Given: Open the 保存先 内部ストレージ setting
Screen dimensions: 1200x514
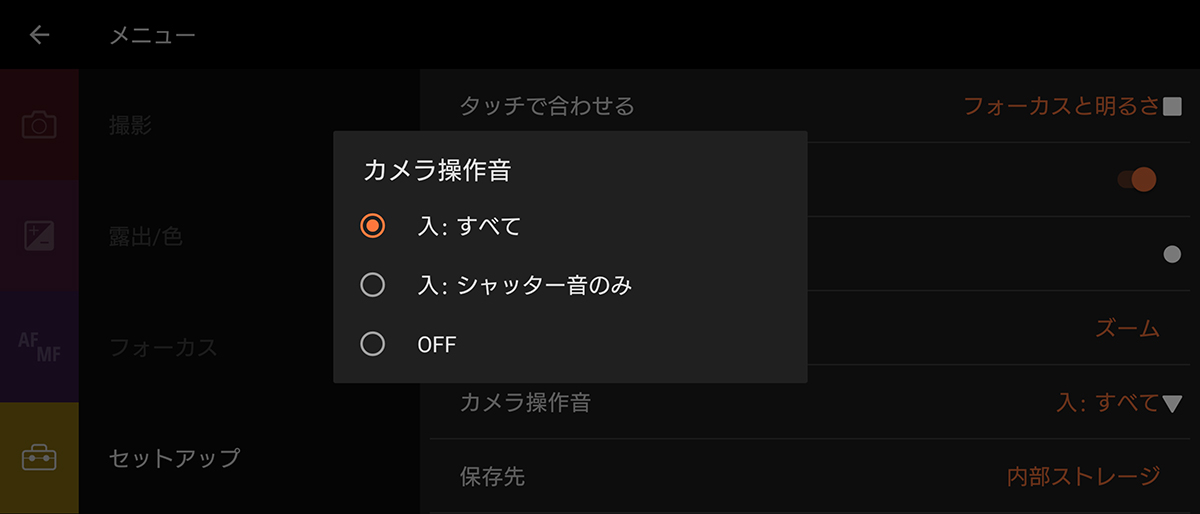Looking at the screenshot, I should click(1083, 476).
